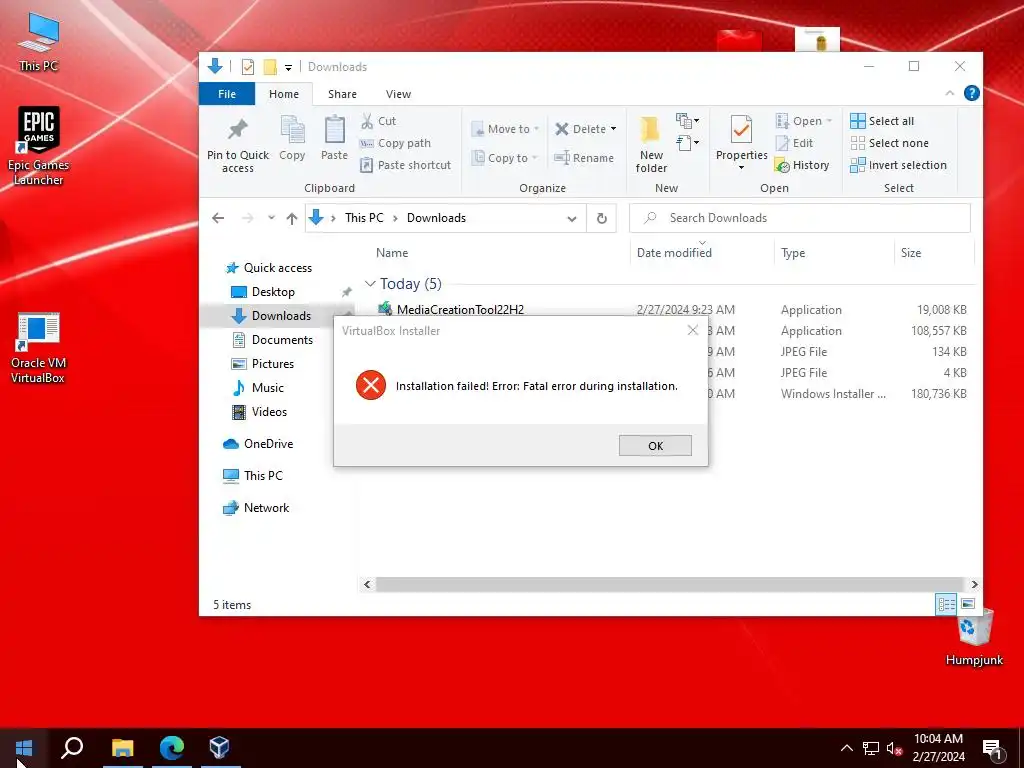Select OneDrive in navigation pane

coord(258,444)
